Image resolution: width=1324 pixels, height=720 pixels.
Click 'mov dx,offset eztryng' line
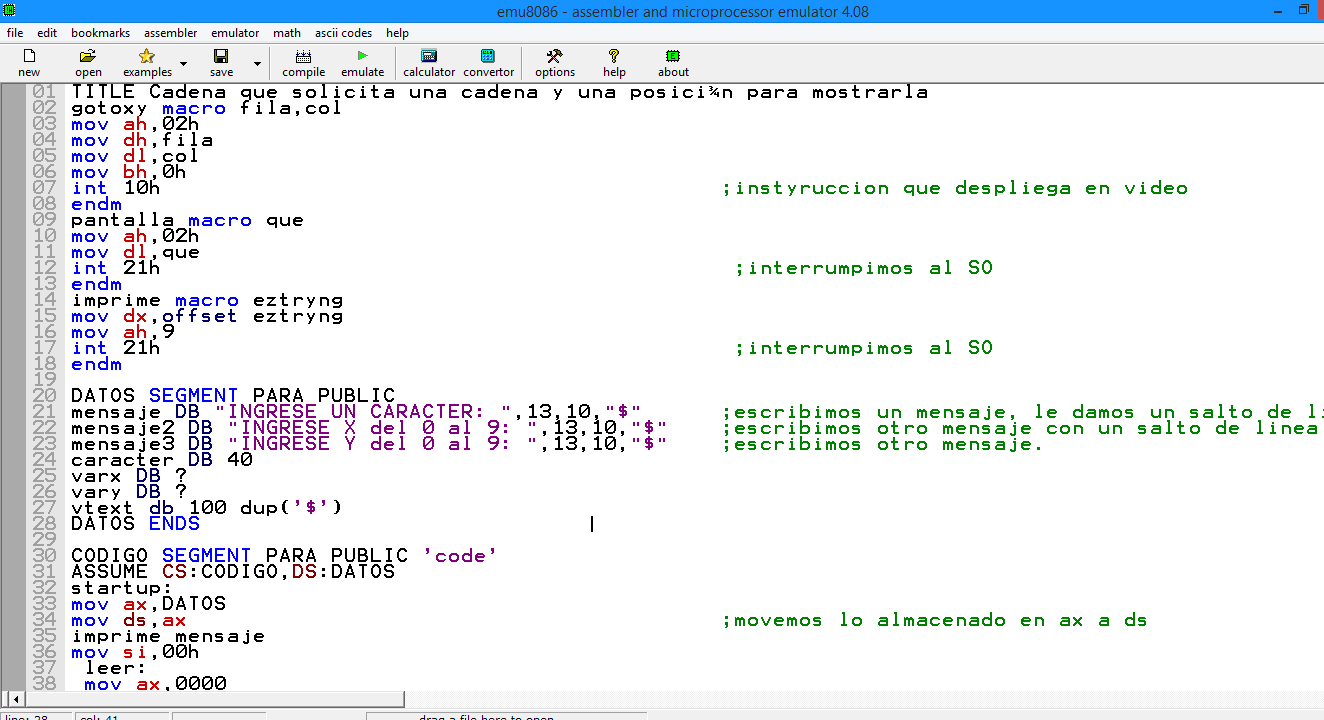point(207,316)
